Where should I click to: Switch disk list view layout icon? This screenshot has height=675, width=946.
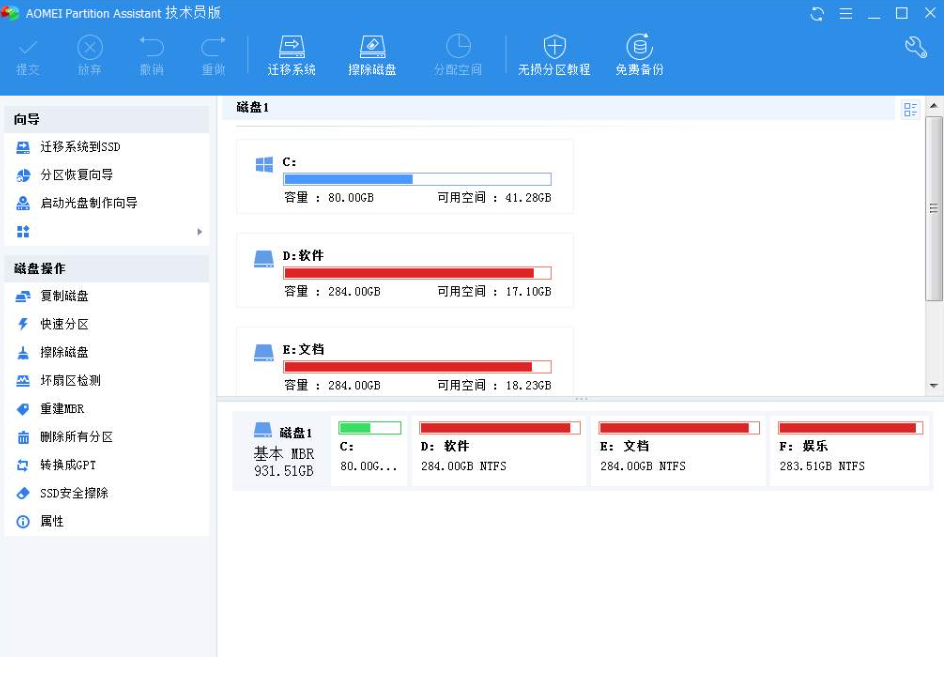(910, 110)
